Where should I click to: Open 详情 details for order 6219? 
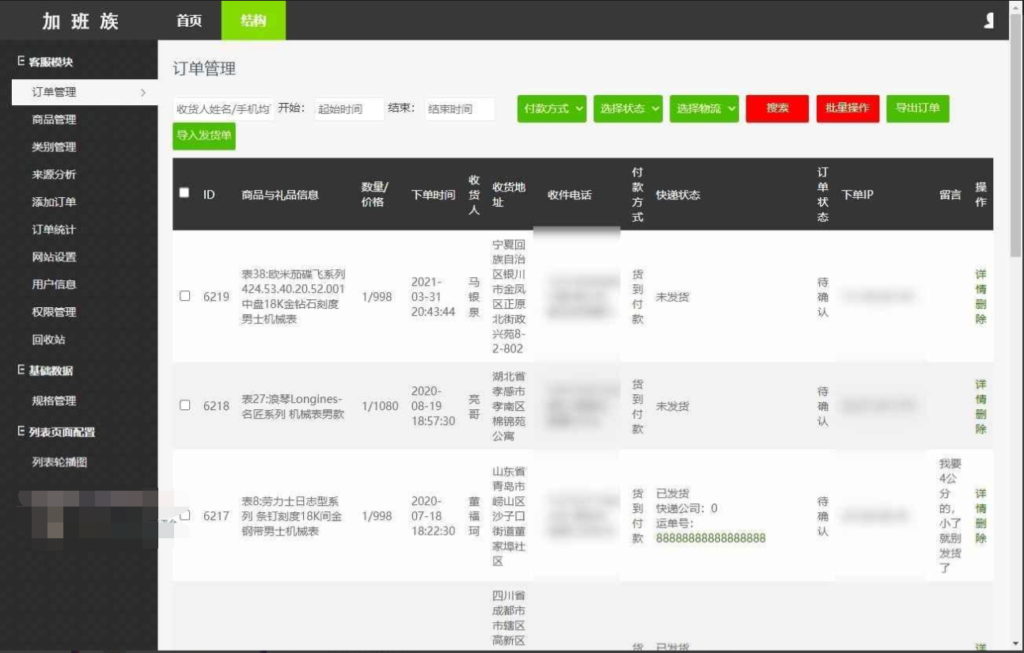tap(983, 283)
